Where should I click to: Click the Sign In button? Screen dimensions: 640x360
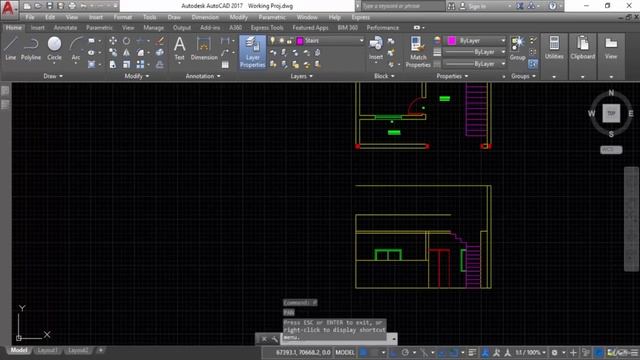point(473,6)
